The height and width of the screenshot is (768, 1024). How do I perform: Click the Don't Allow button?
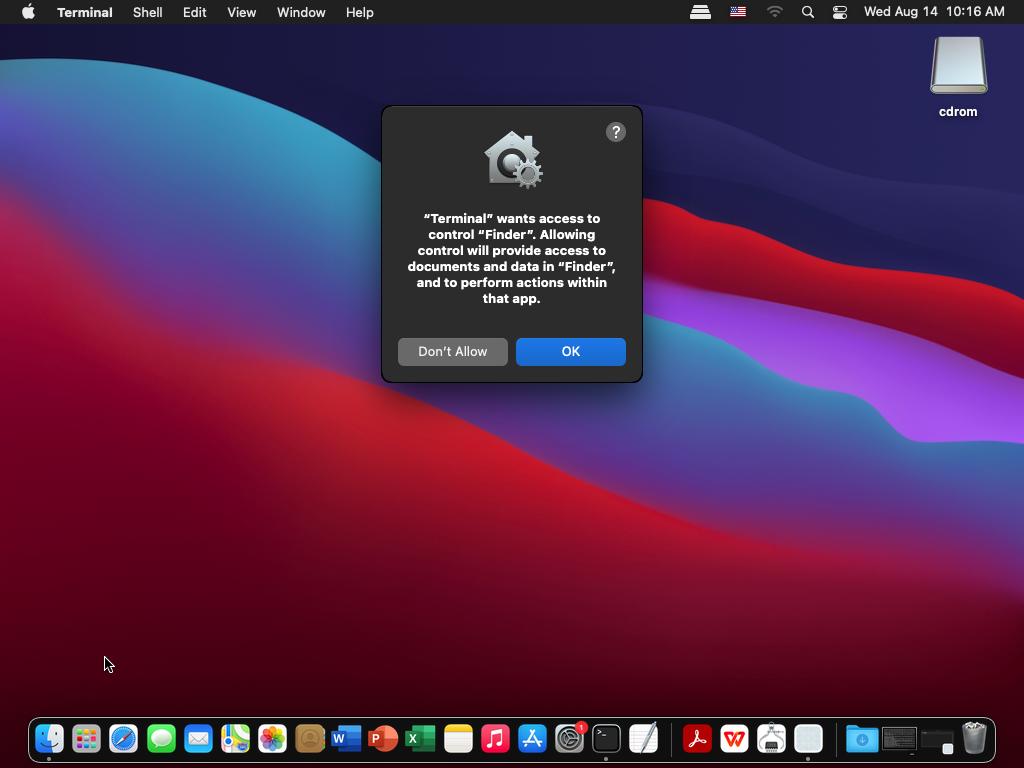click(x=453, y=351)
